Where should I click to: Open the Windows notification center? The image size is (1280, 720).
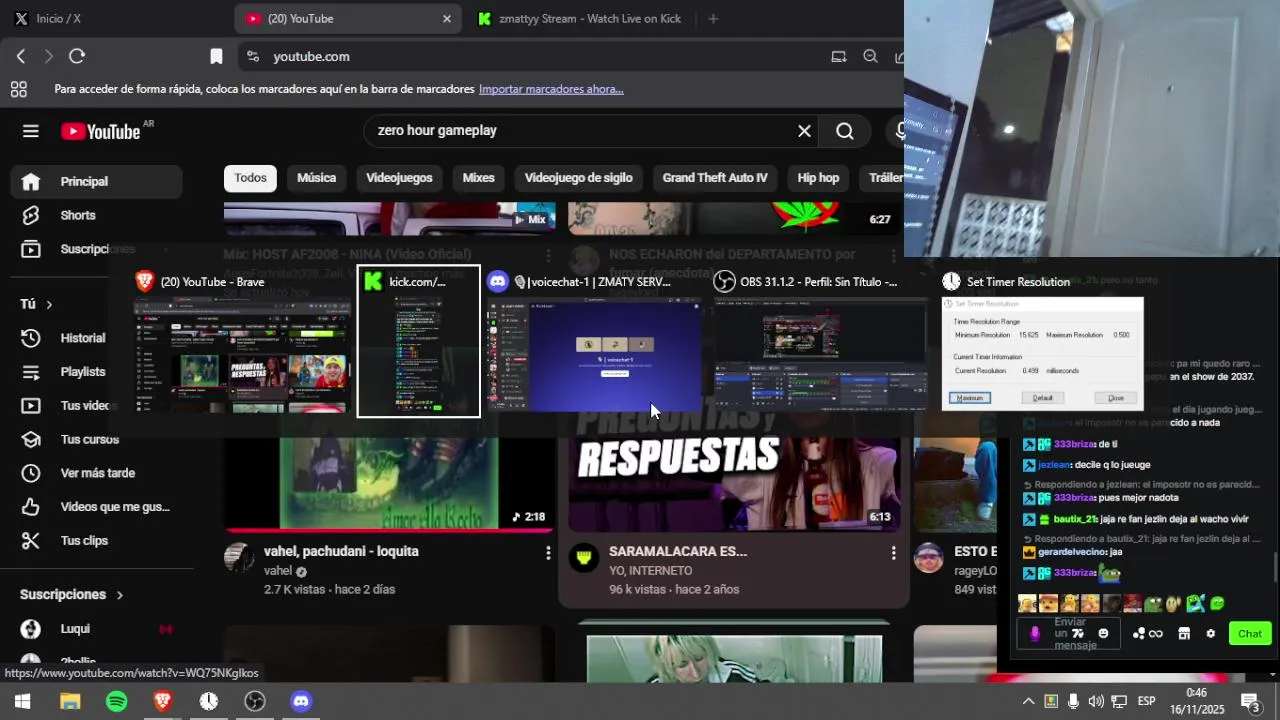point(1250,701)
